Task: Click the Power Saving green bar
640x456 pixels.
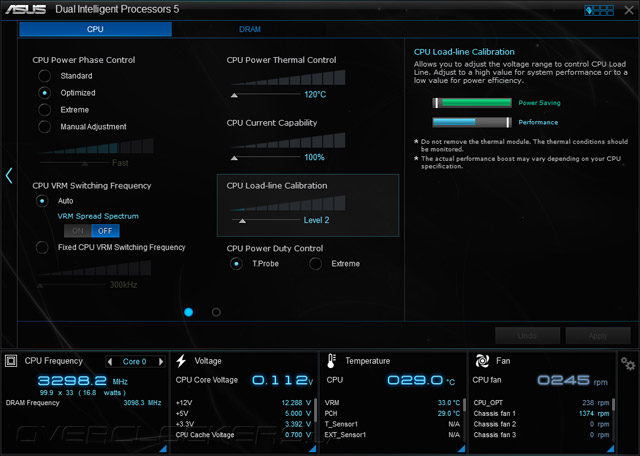Action: click(x=472, y=103)
